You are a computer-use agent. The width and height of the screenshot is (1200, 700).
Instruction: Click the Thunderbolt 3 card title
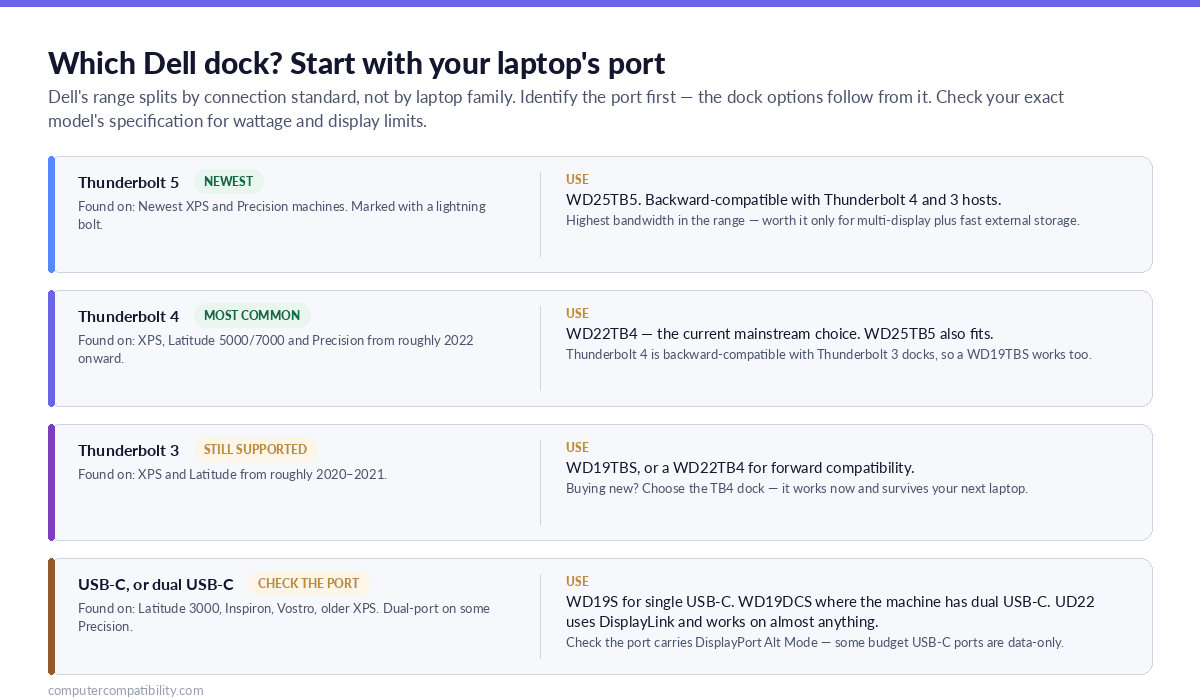[x=128, y=450]
